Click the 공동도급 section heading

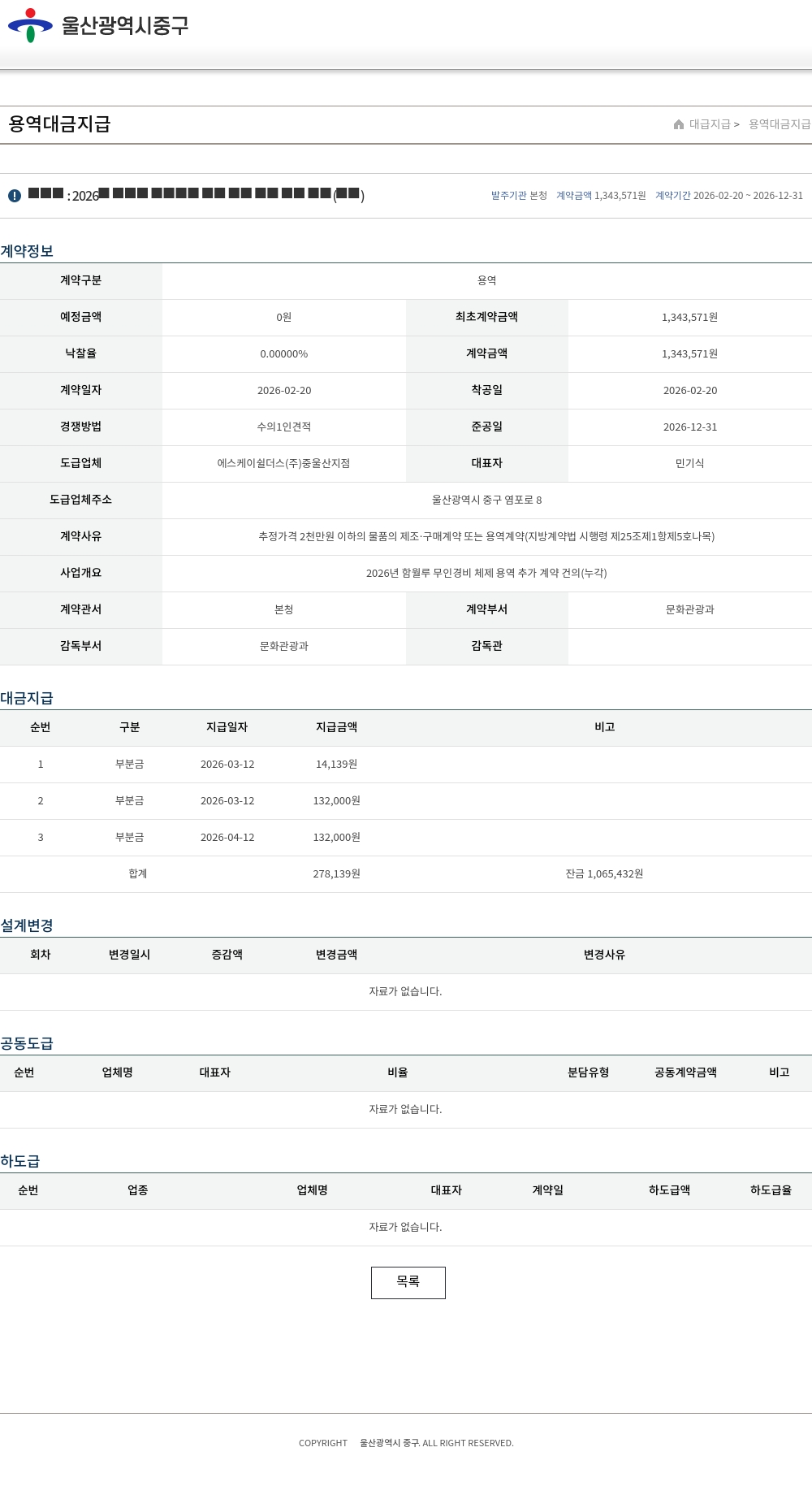tap(27, 1043)
